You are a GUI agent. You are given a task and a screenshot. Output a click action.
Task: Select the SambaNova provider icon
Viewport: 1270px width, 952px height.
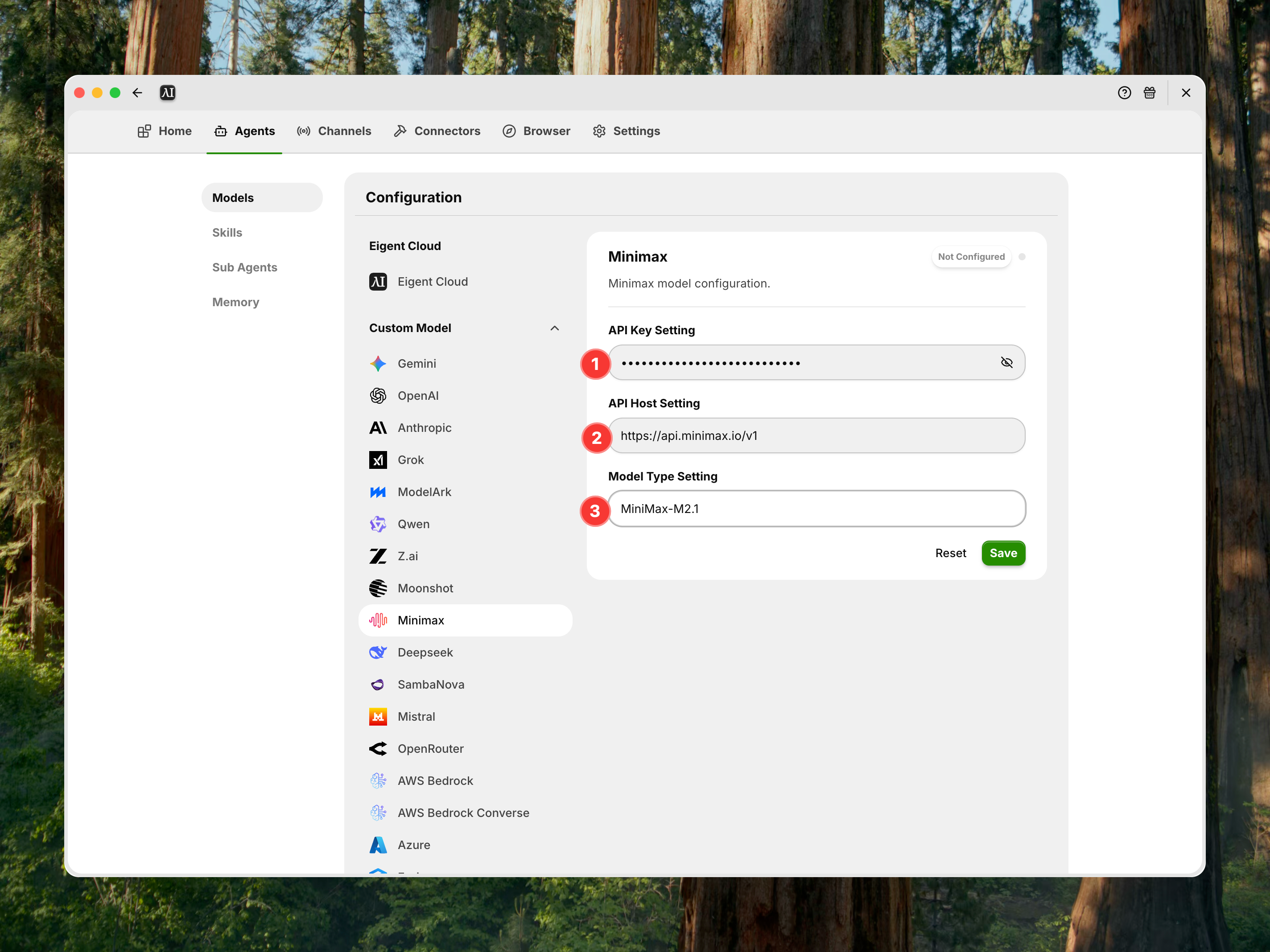[378, 685]
